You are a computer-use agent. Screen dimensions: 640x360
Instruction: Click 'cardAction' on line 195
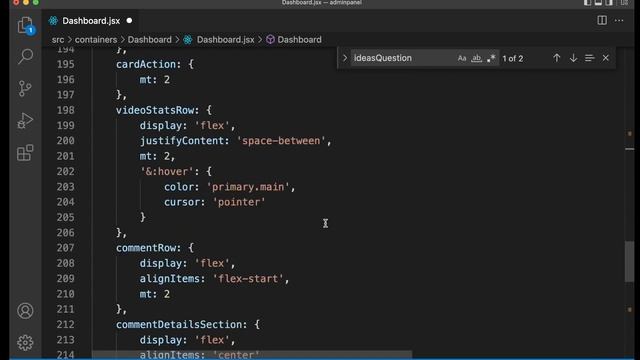[146, 64]
